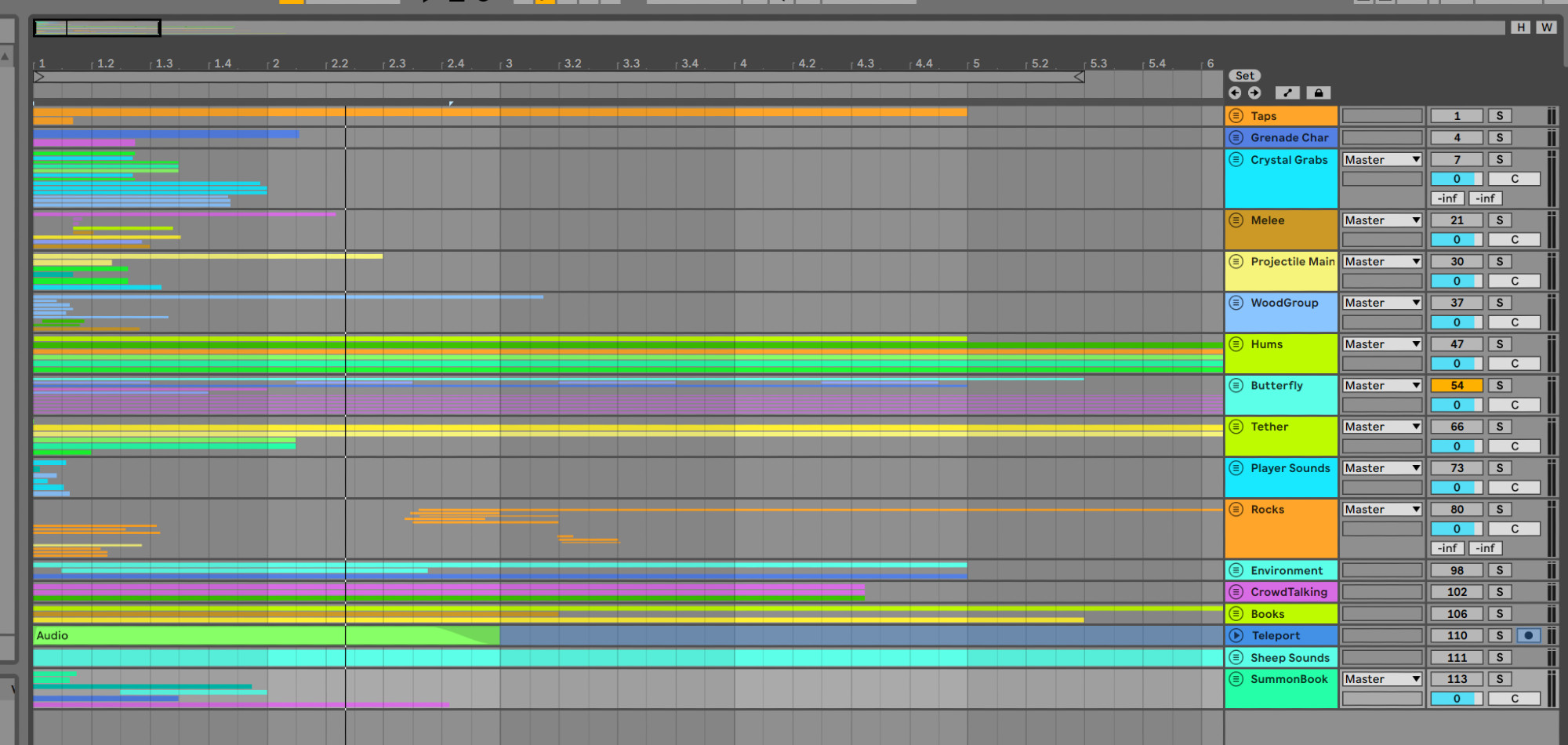
Task: Solo the Hums track
Action: tap(1500, 344)
